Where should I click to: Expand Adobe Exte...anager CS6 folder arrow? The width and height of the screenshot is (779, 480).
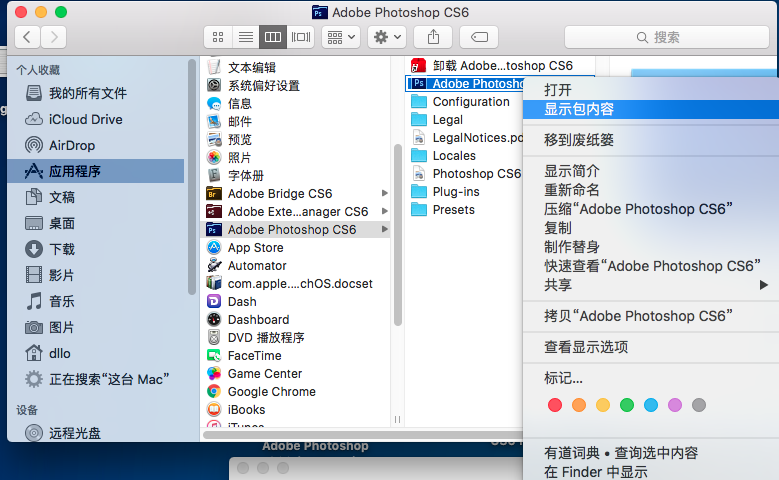385,211
